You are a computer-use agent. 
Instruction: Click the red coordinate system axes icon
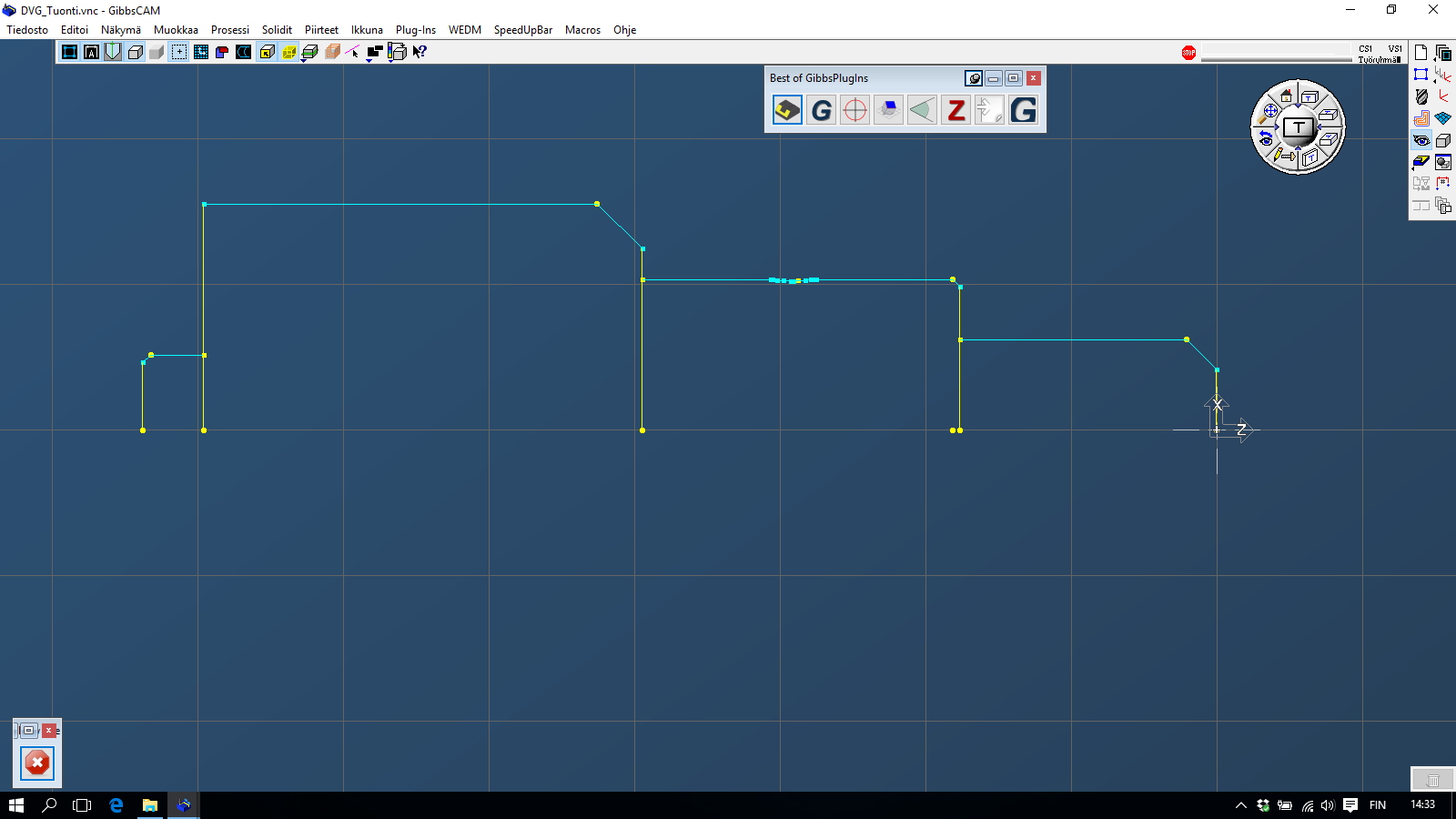tap(1443, 96)
